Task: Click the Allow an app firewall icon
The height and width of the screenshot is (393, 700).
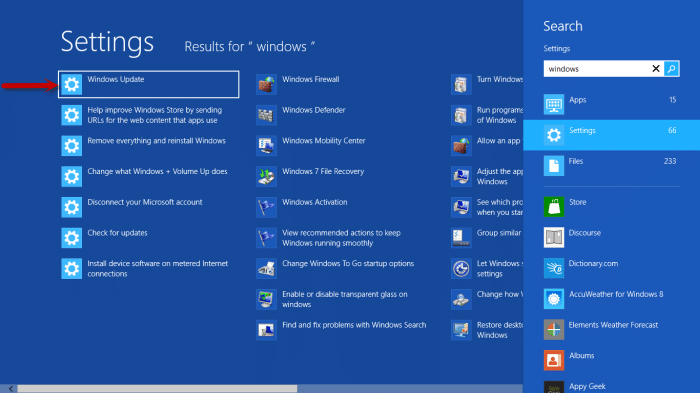Action: tap(461, 146)
